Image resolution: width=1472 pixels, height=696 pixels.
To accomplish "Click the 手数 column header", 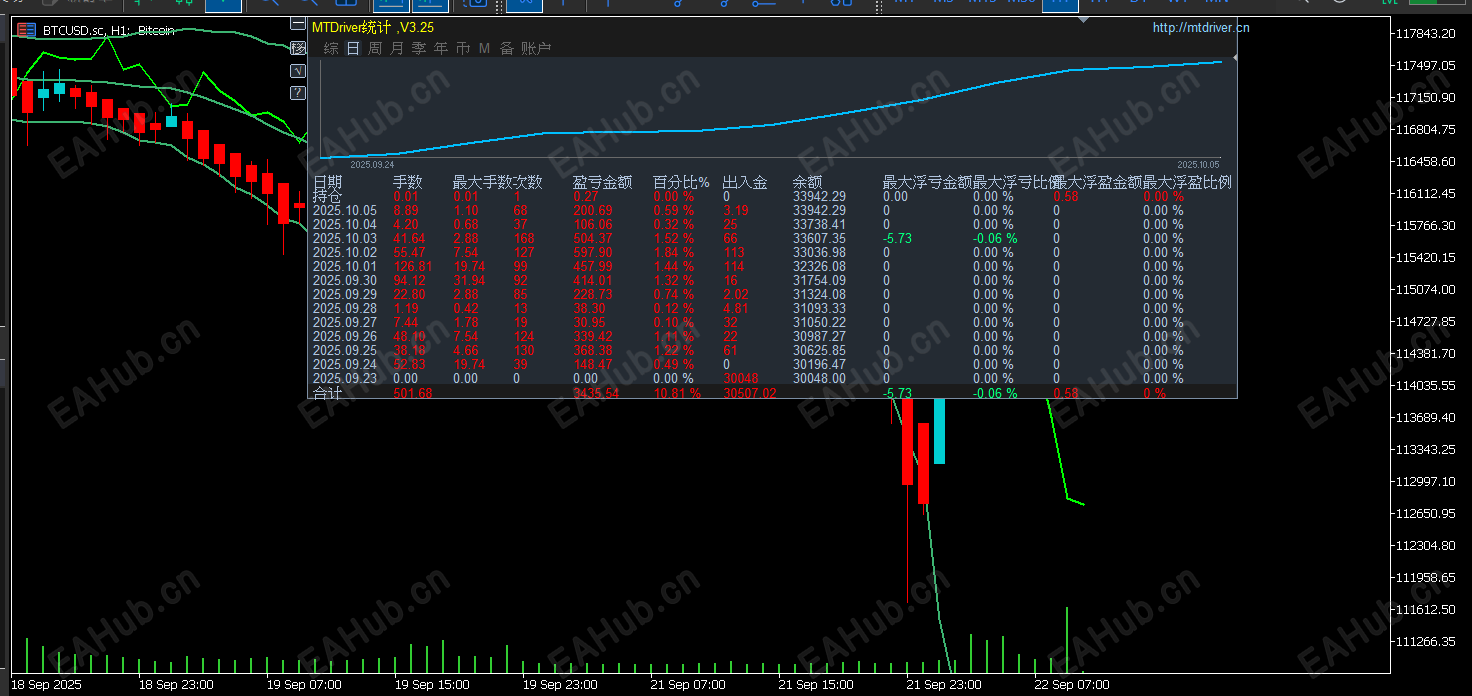I will pyautogui.click(x=407, y=182).
